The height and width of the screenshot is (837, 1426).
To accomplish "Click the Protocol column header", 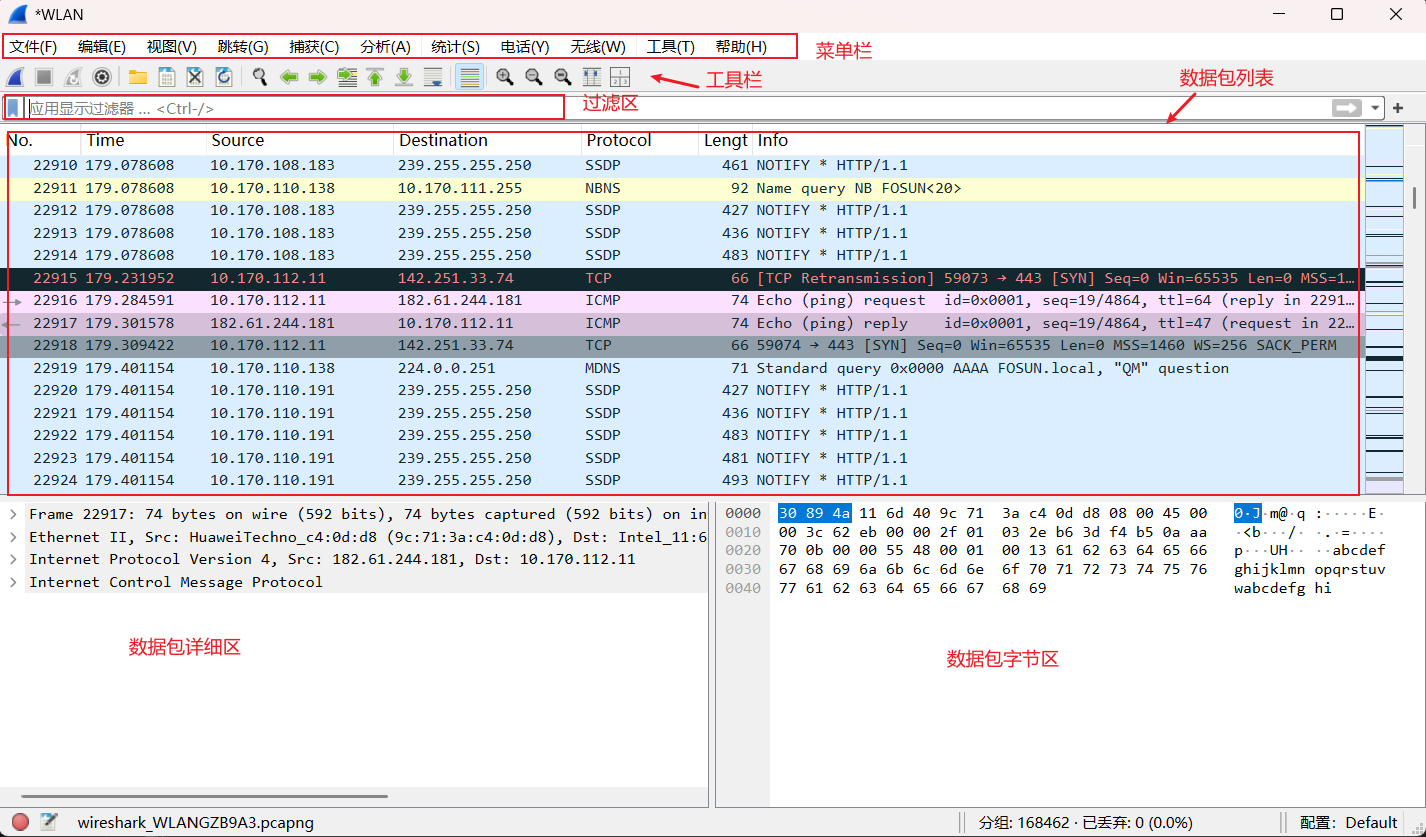I will coord(619,141).
